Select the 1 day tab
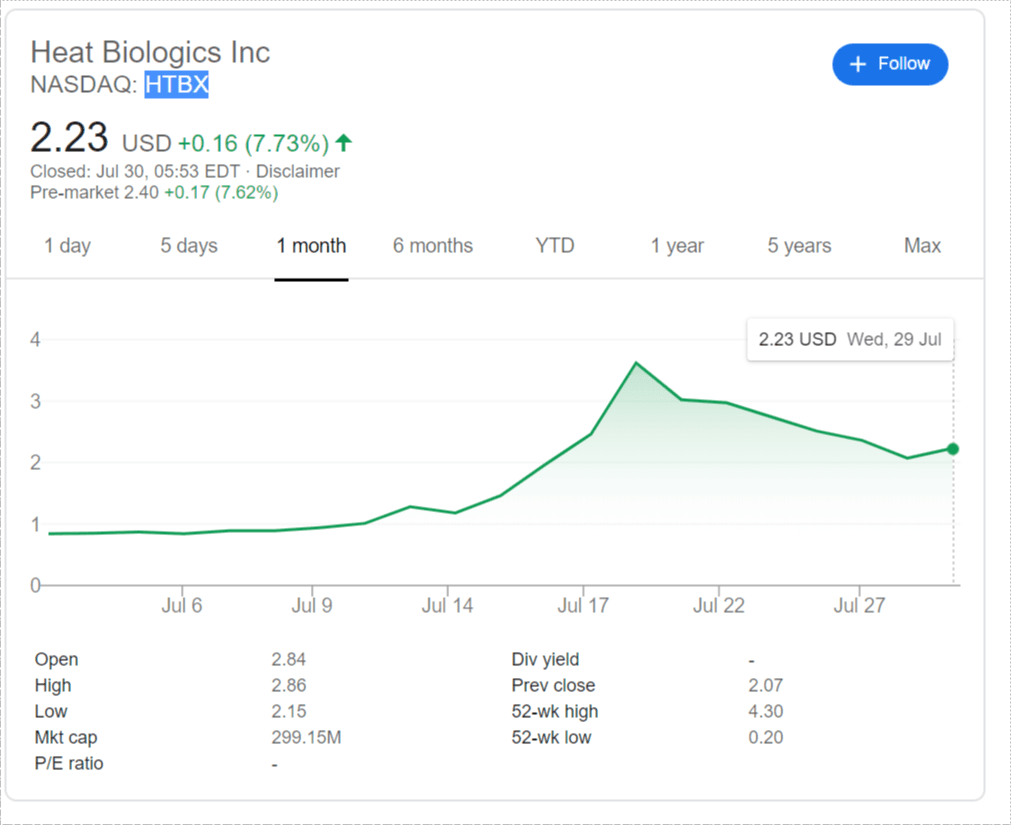This screenshot has height=825, width=1011. click(x=67, y=246)
